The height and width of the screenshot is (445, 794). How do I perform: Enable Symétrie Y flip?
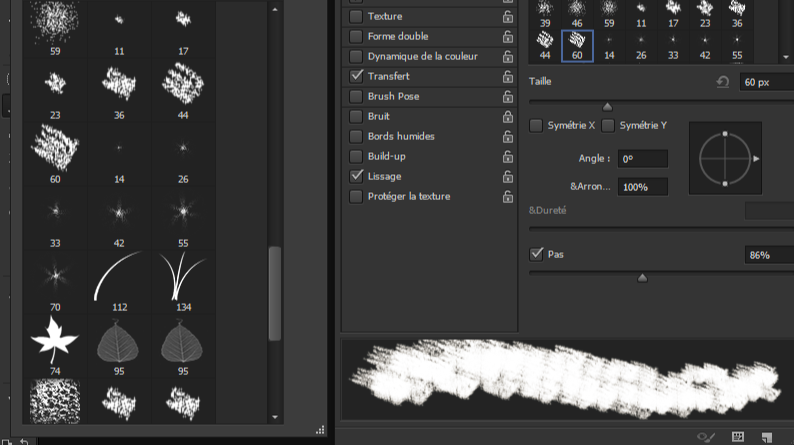[608, 126]
